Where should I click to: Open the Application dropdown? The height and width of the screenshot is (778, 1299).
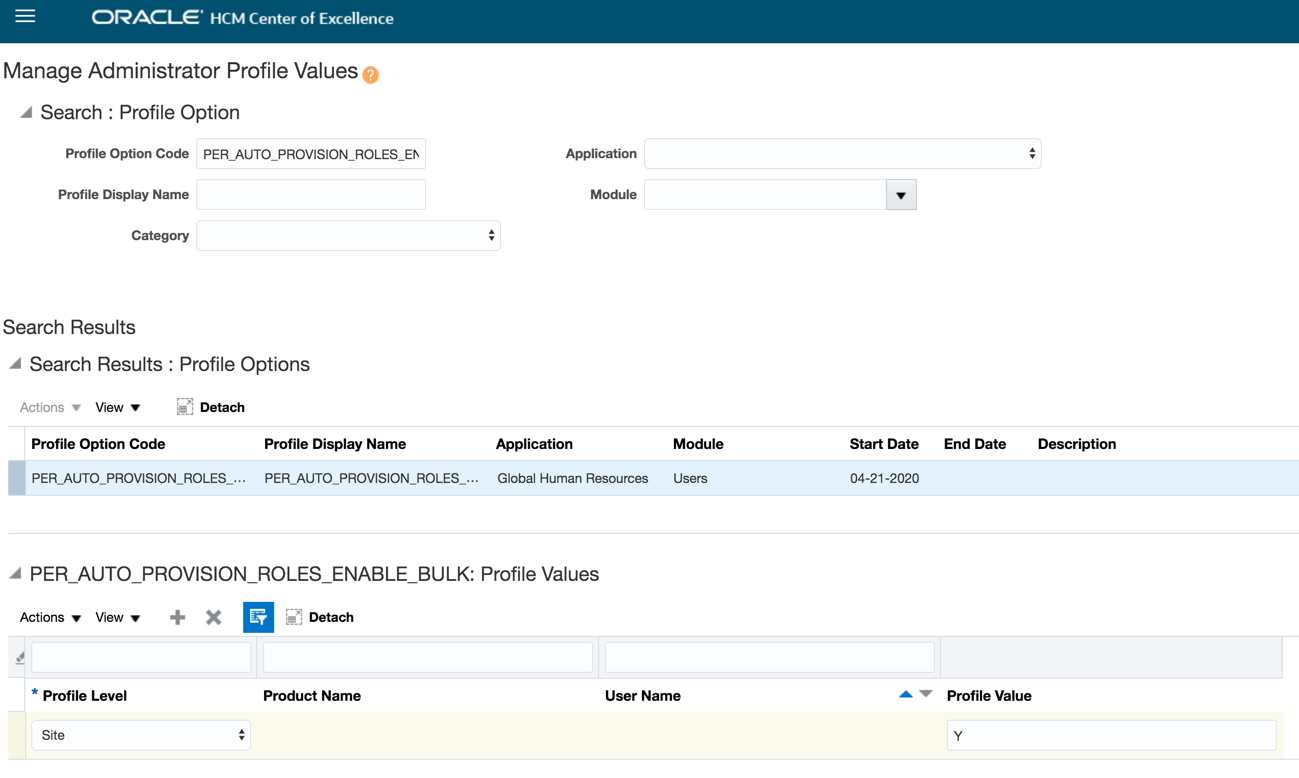tap(842, 154)
